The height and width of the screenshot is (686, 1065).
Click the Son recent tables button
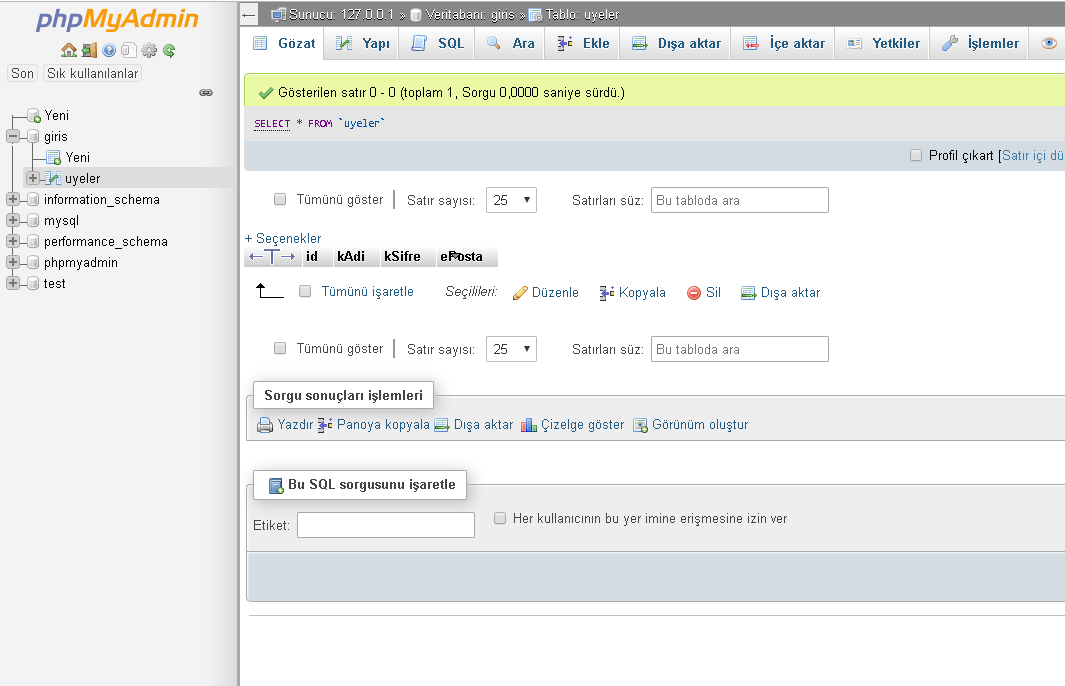[x=22, y=73]
